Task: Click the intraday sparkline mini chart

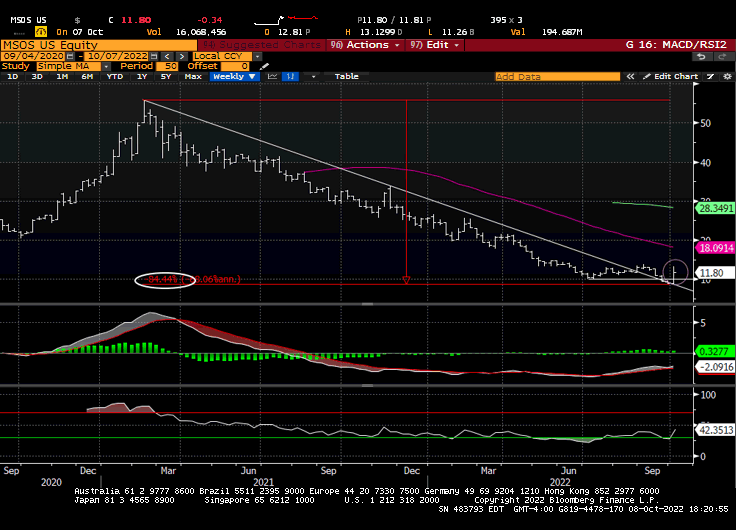Action: tap(285, 20)
